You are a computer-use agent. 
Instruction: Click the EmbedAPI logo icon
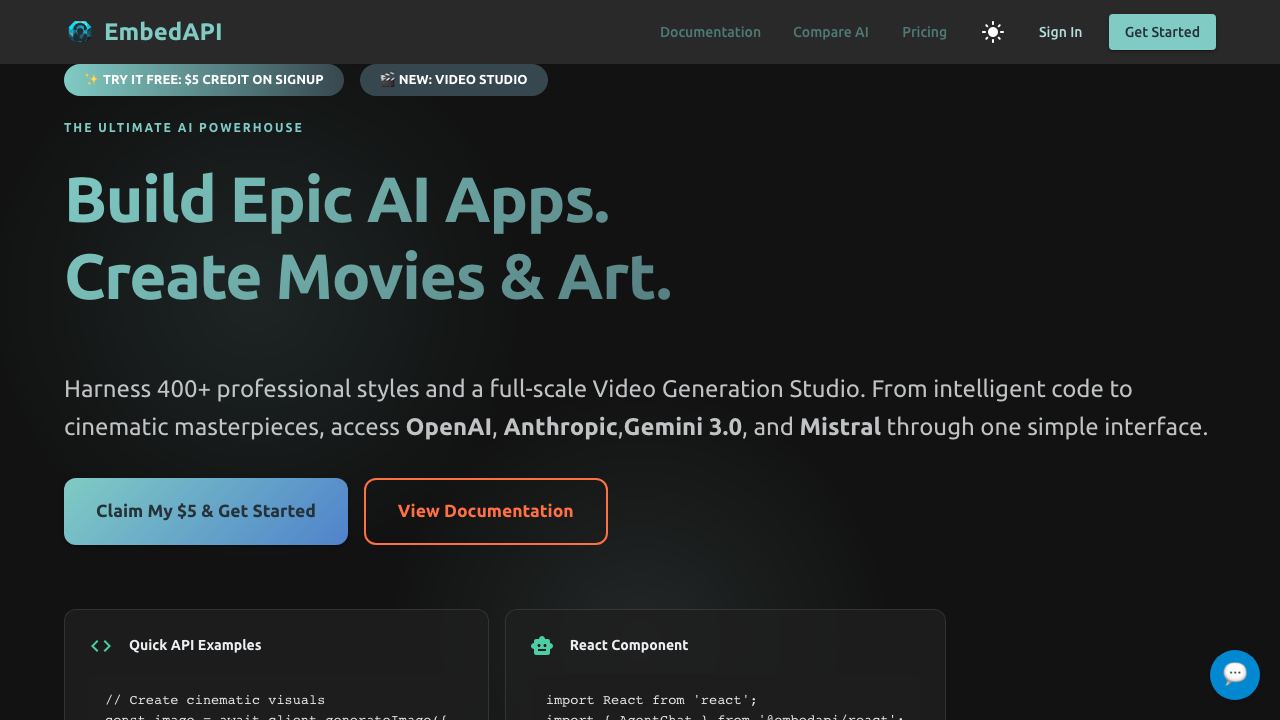click(80, 32)
